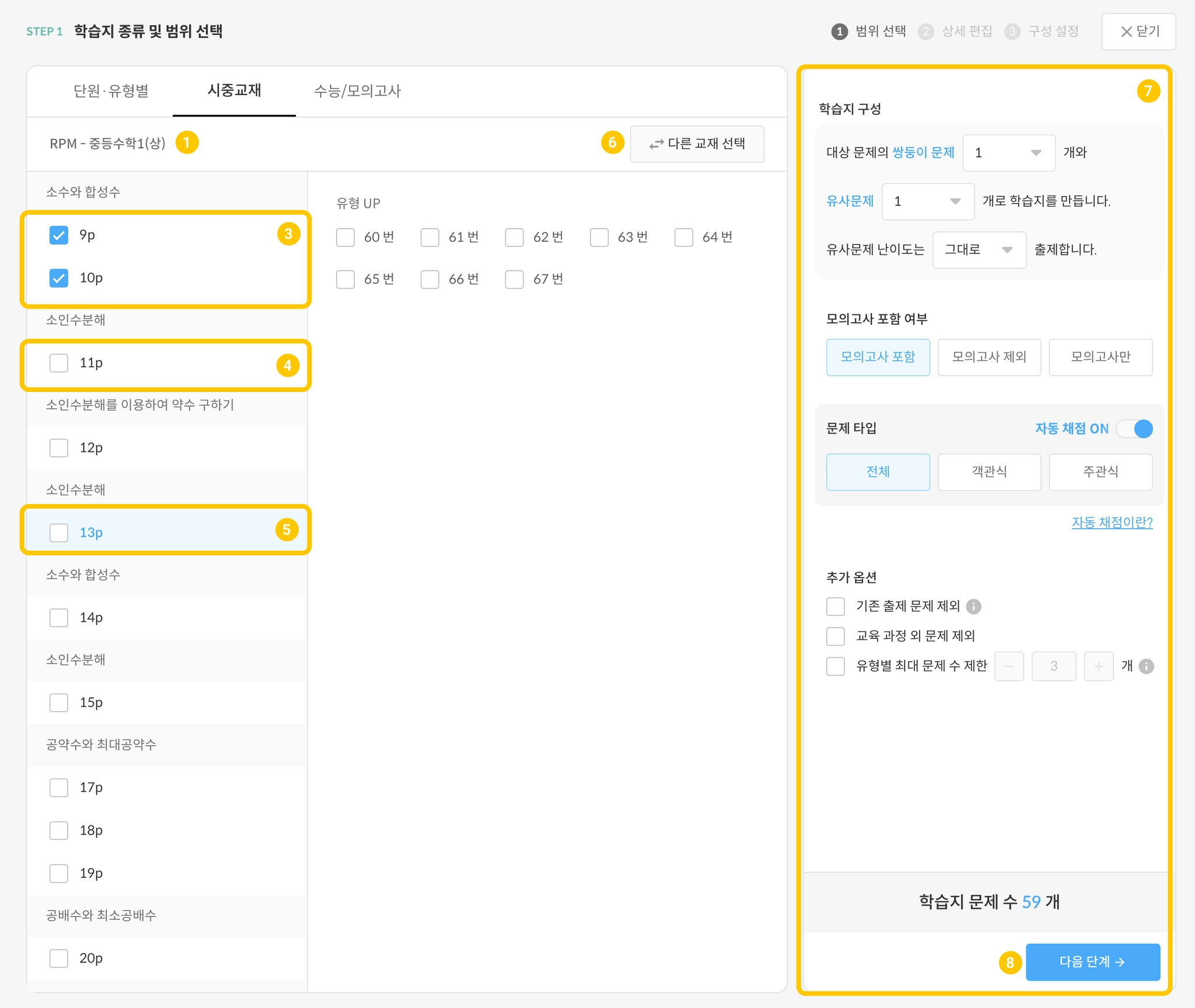Open the 쌍둥이 문제 count dropdown
The width and height of the screenshot is (1195, 1008).
point(1008,153)
